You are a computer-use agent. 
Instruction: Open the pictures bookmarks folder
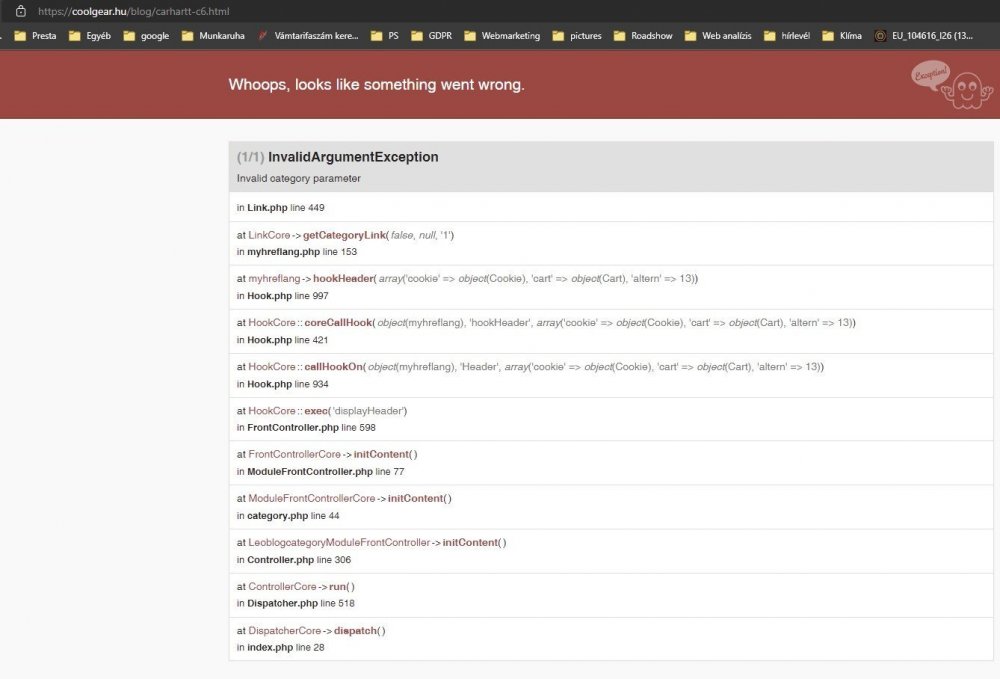tap(585, 35)
